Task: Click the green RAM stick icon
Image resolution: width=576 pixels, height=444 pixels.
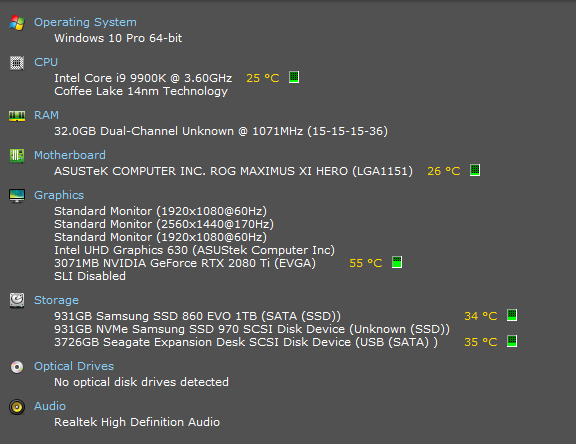Action: tap(17, 116)
